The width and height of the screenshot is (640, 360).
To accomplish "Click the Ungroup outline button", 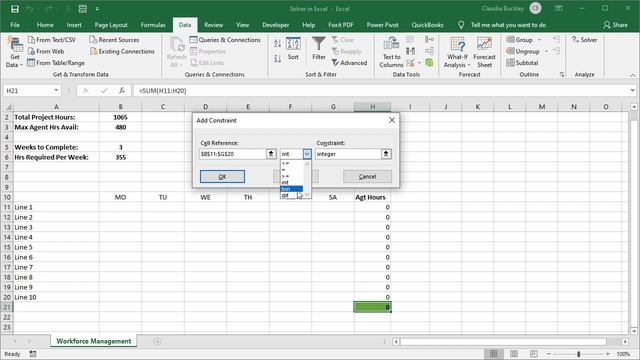I will point(523,51).
